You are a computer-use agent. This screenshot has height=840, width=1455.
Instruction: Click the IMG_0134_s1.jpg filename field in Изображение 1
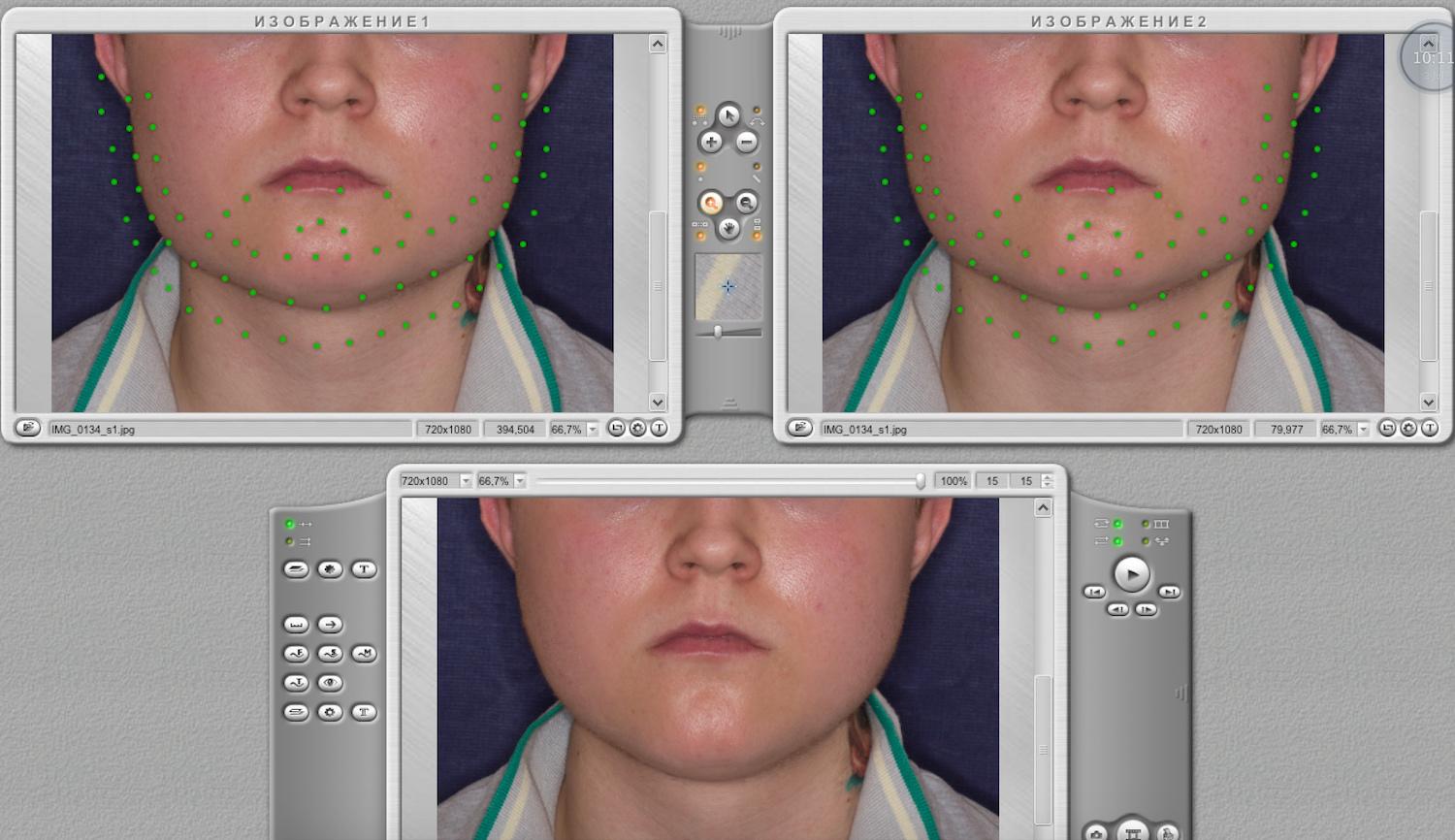[x=229, y=429]
